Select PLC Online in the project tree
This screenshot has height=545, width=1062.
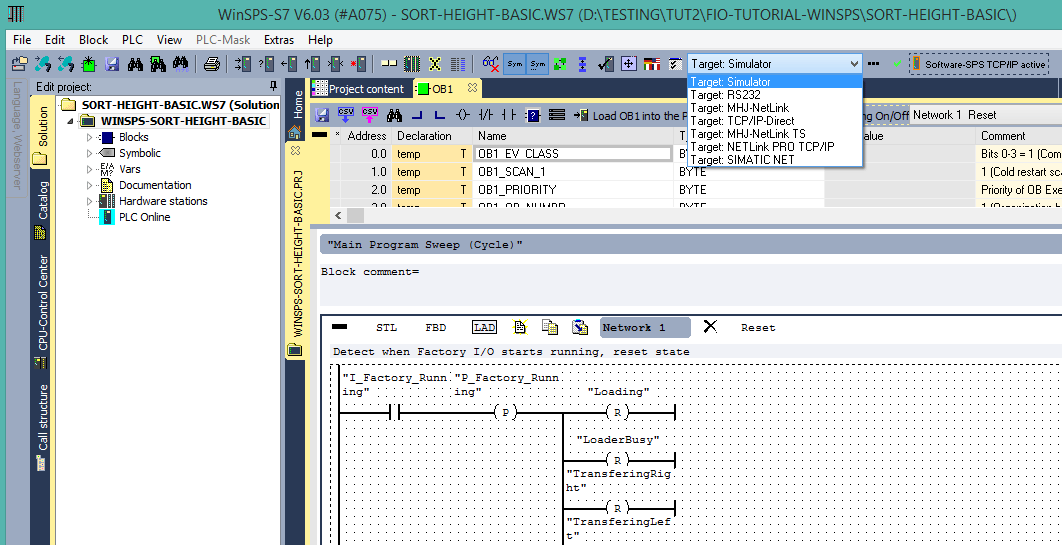[144, 217]
